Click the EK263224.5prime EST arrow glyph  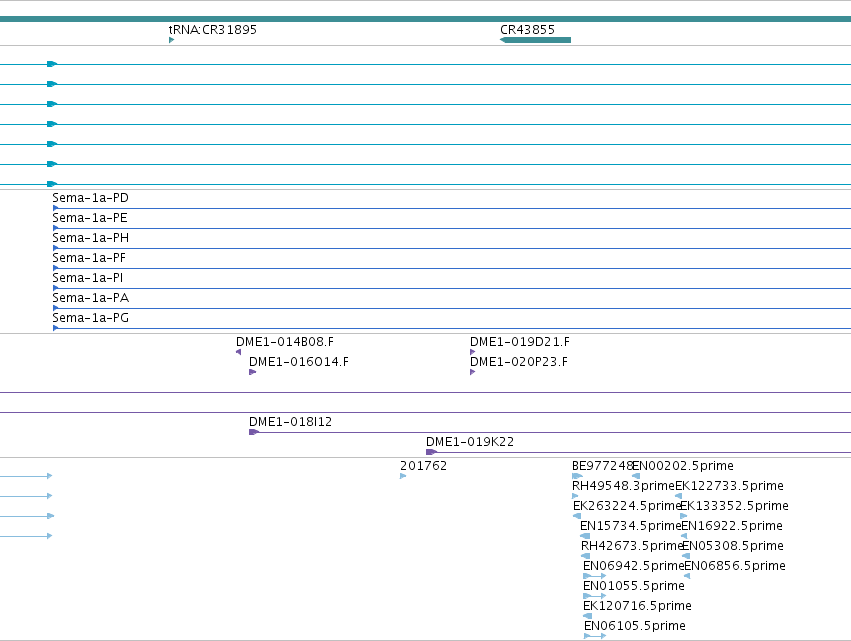577,516
